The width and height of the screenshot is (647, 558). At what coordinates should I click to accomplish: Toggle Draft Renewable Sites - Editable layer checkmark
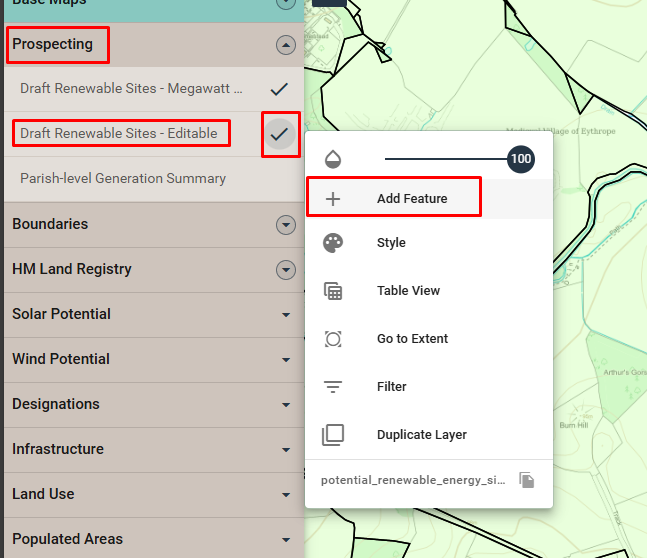pyautogui.click(x=279, y=134)
